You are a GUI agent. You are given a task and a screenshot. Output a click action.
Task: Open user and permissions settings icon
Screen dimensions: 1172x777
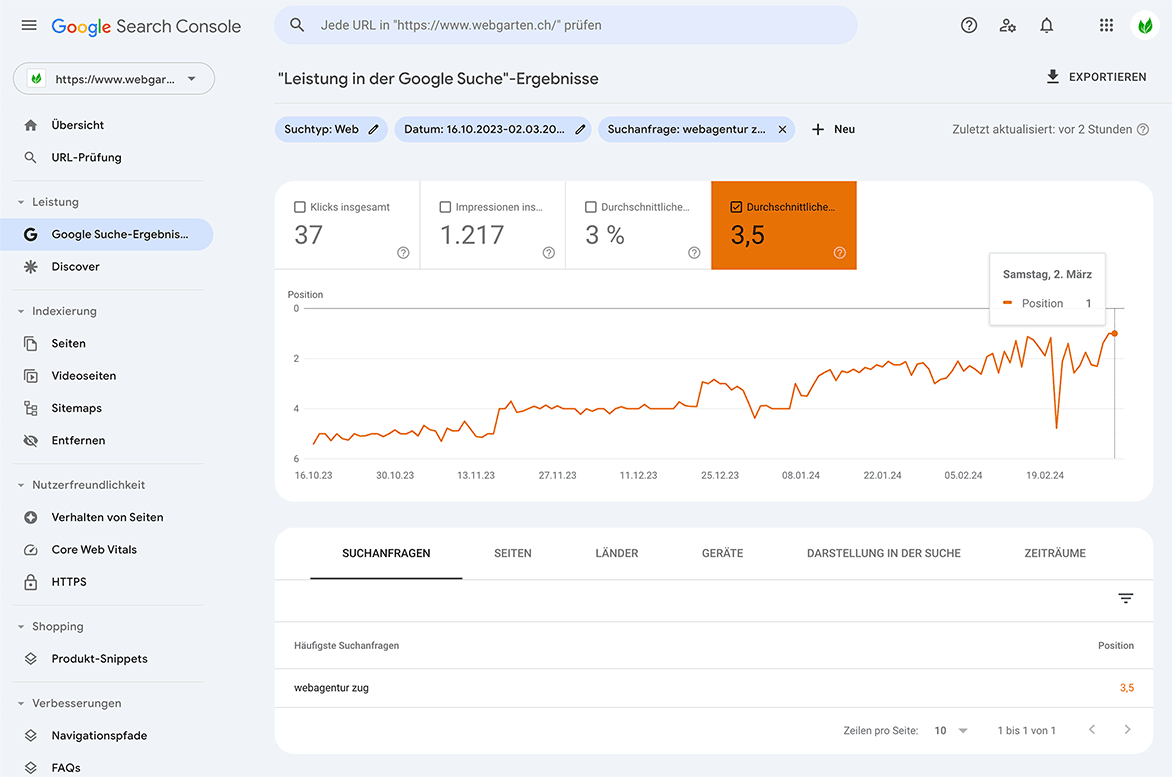[1008, 25]
